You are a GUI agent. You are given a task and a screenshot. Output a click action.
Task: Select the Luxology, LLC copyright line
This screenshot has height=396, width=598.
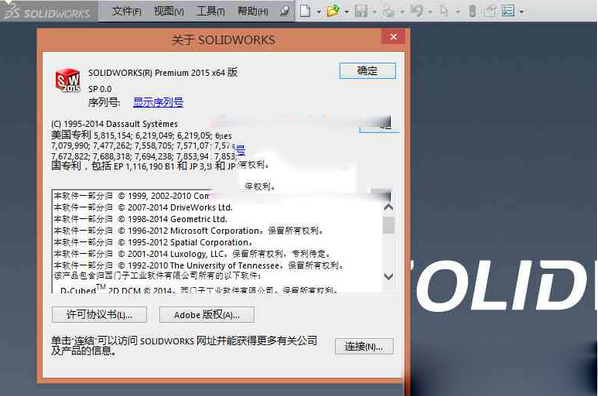(x=192, y=254)
